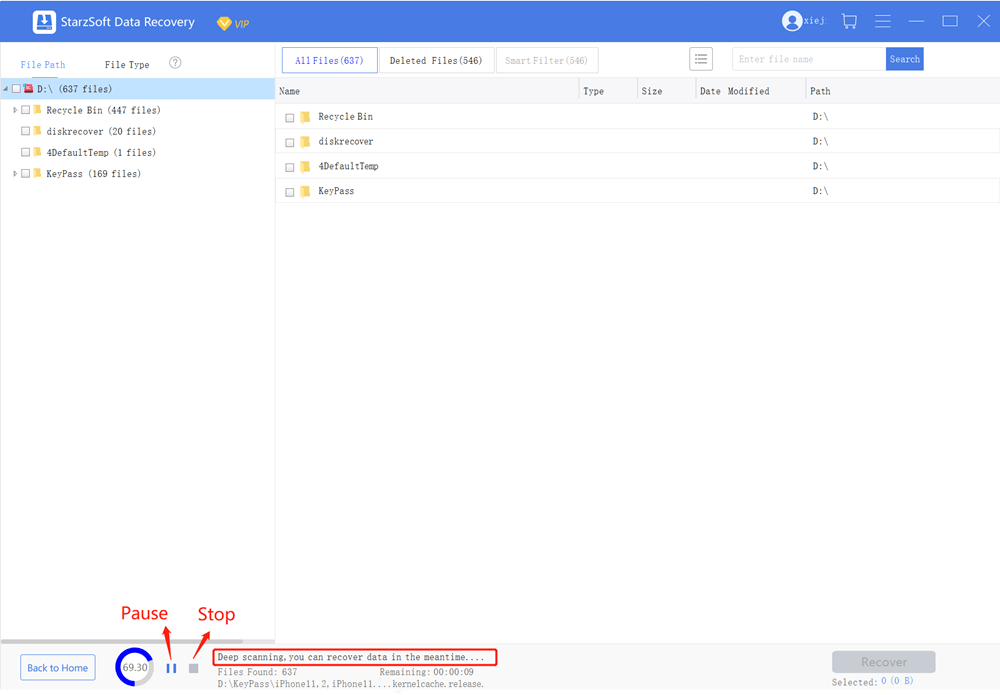Open the hamburger menu icon
This screenshot has width=1000, height=695.
click(883, 21)
